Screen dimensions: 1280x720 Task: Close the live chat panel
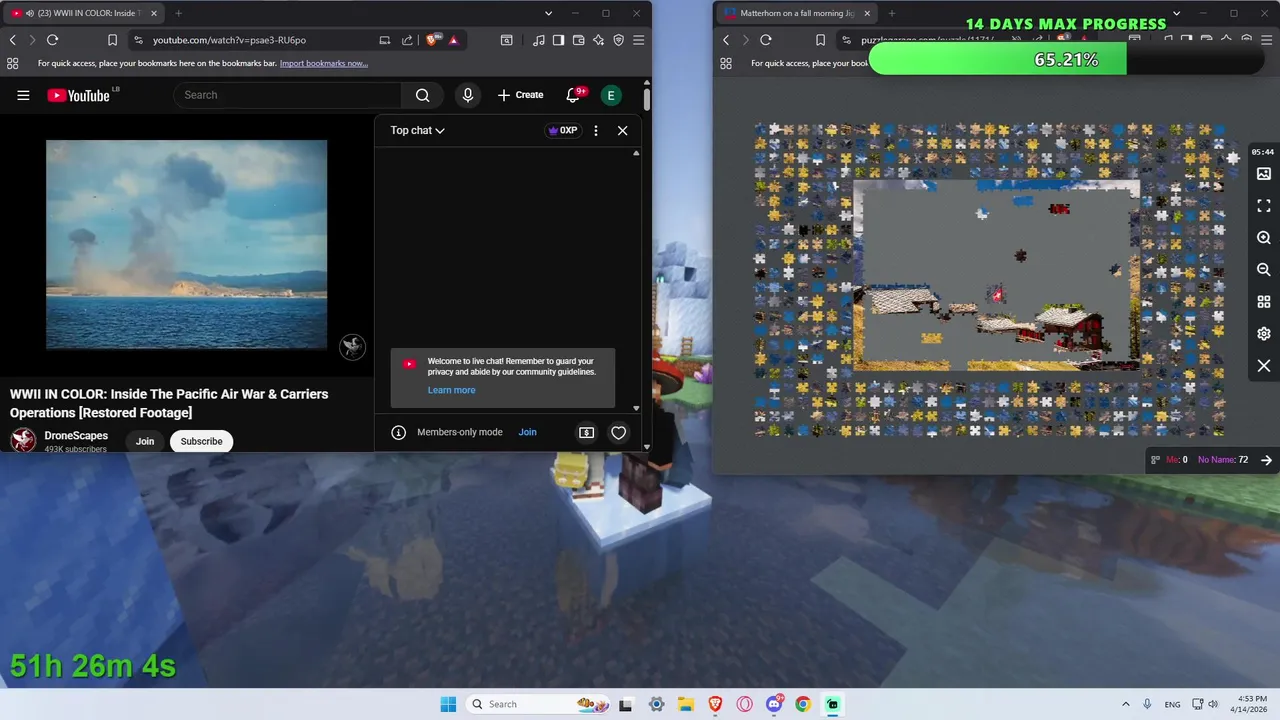[622, 130]
